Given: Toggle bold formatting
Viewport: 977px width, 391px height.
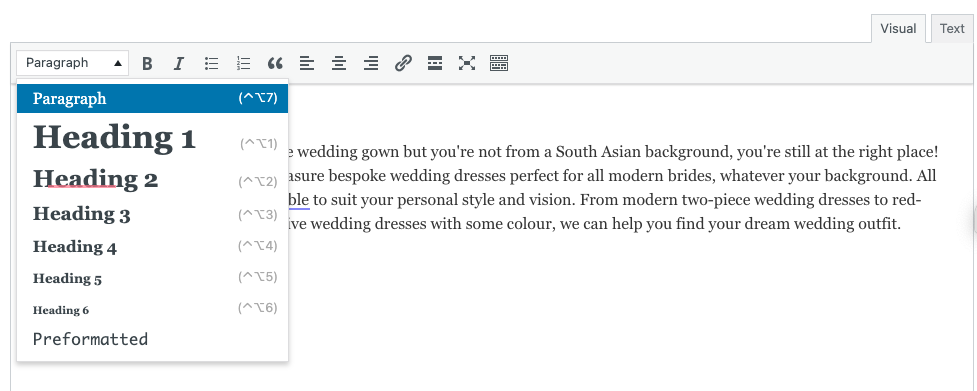Looking at the screenshot, I should tap(147, 63).
